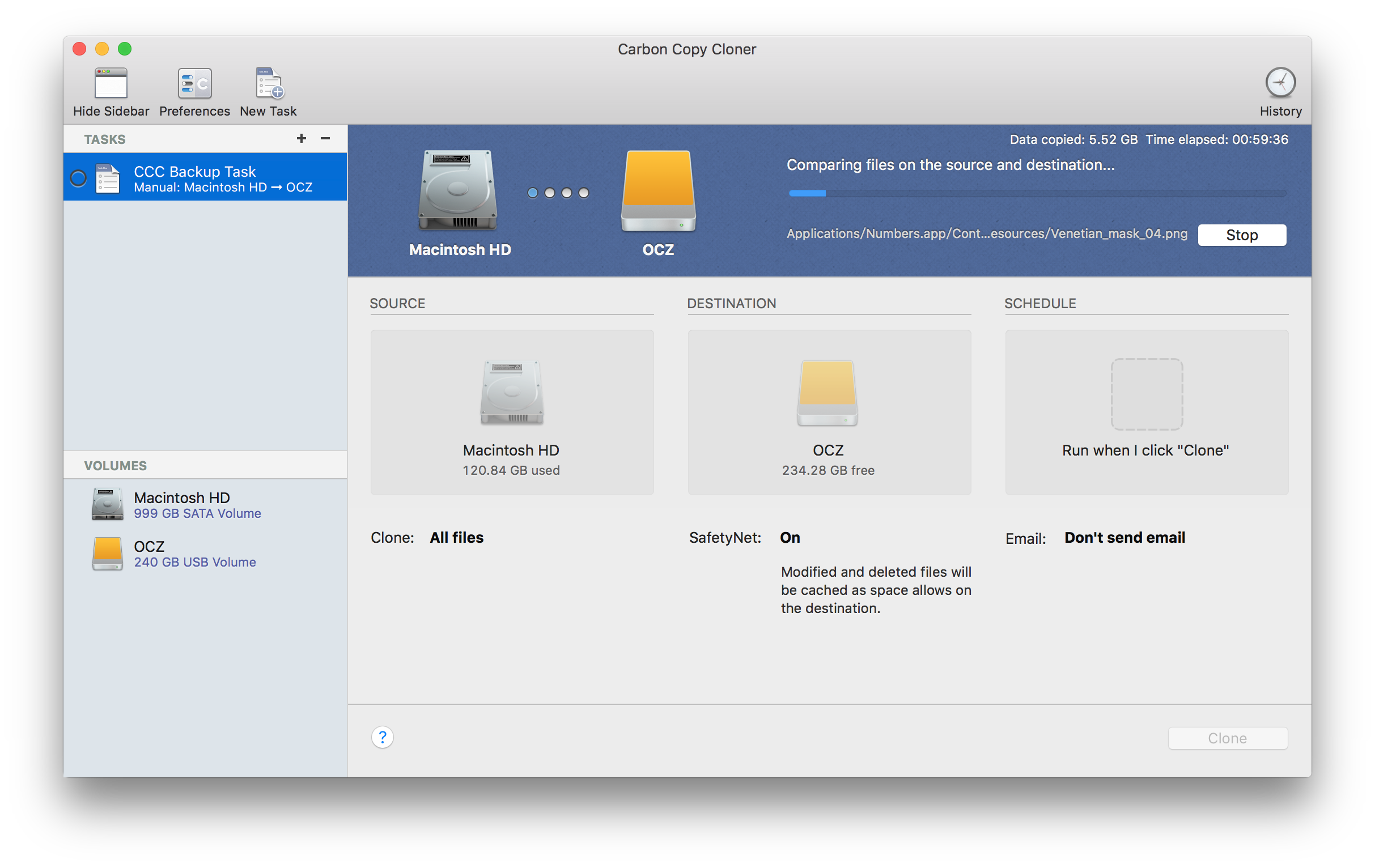Open the Clone All files dropdown
The width and height of the screenshot is (1375, 868).
pos(456,538)
